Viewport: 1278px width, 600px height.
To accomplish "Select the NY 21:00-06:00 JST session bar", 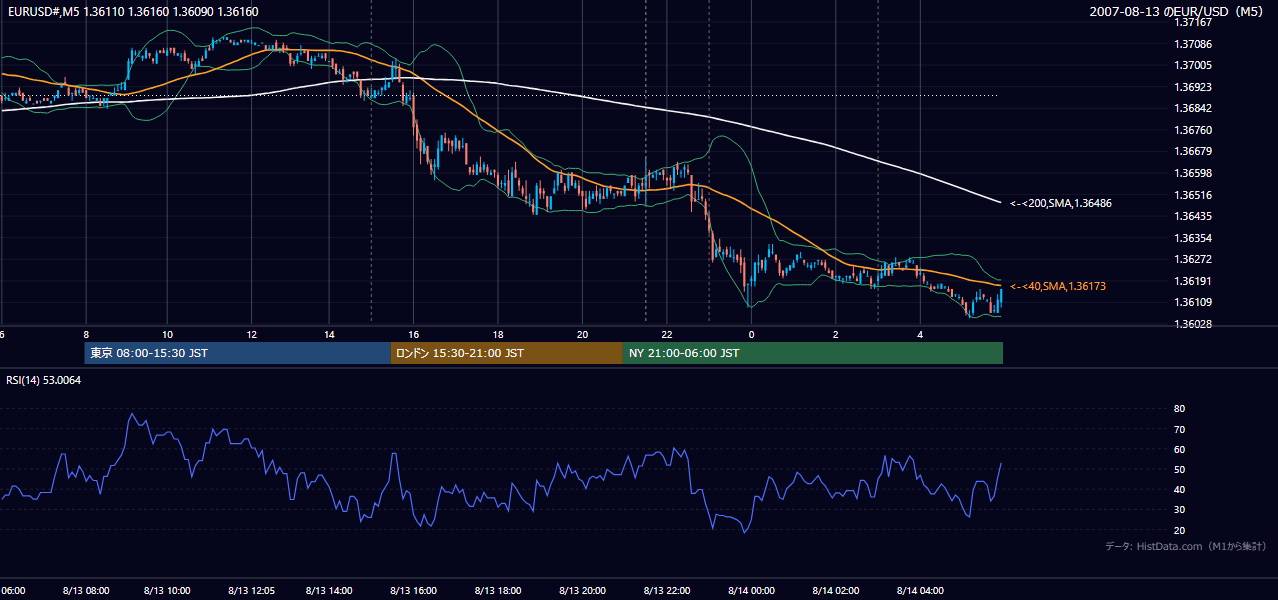I will (x=813, y=353).
